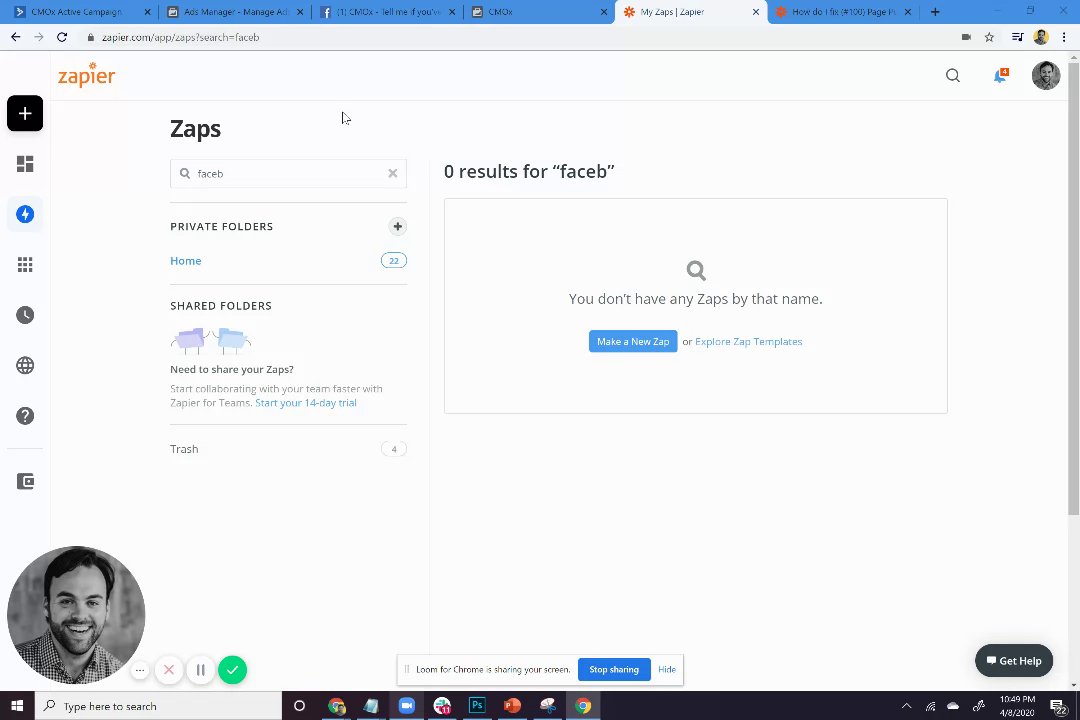Select the Zaps lightning bolt icon
1080x720 pixels.
[x=25, y=214]
